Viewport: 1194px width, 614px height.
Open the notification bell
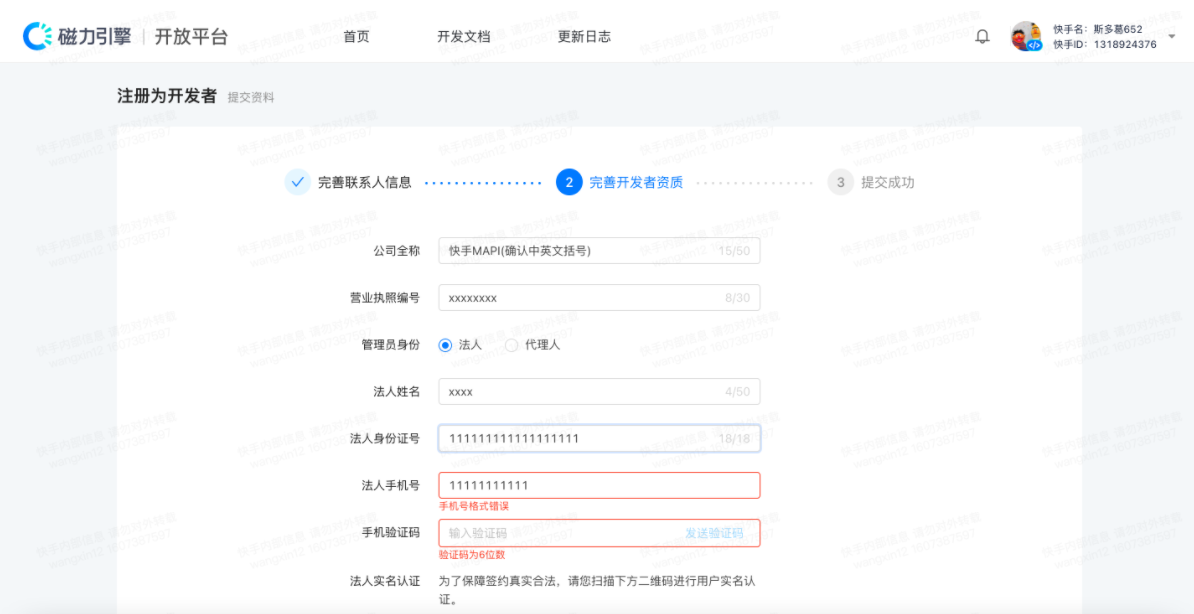point(981,35)
